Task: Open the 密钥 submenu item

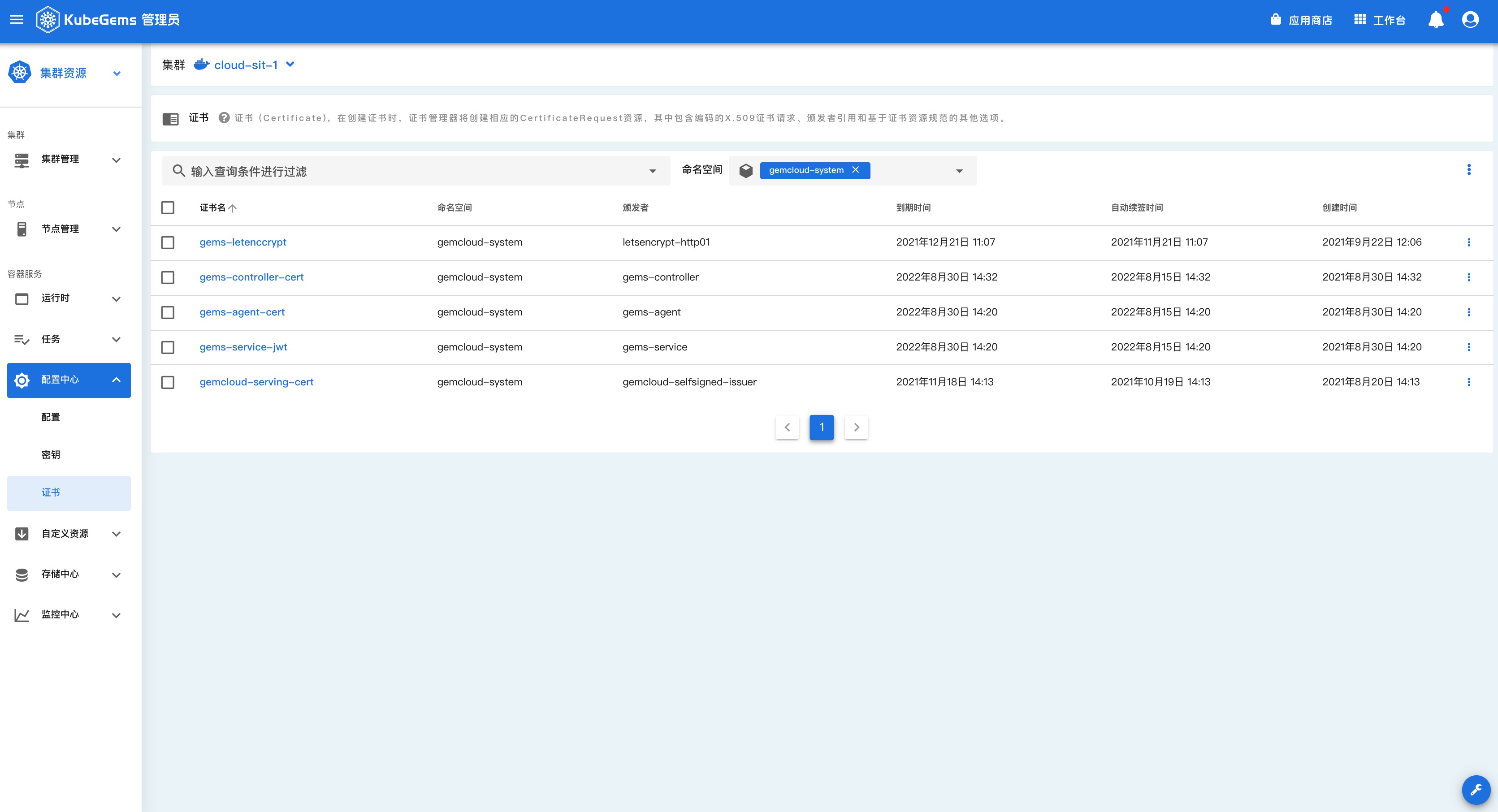Action: tap(69, 454)
